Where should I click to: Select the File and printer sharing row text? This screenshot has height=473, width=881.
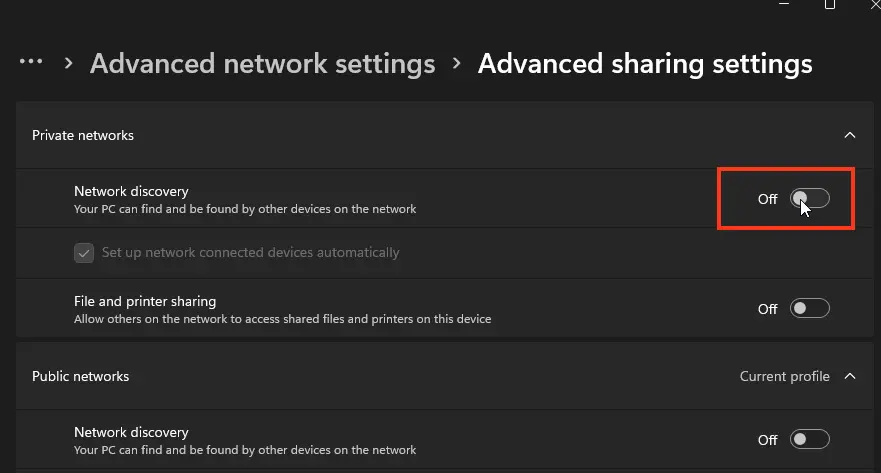coord(145,301)
